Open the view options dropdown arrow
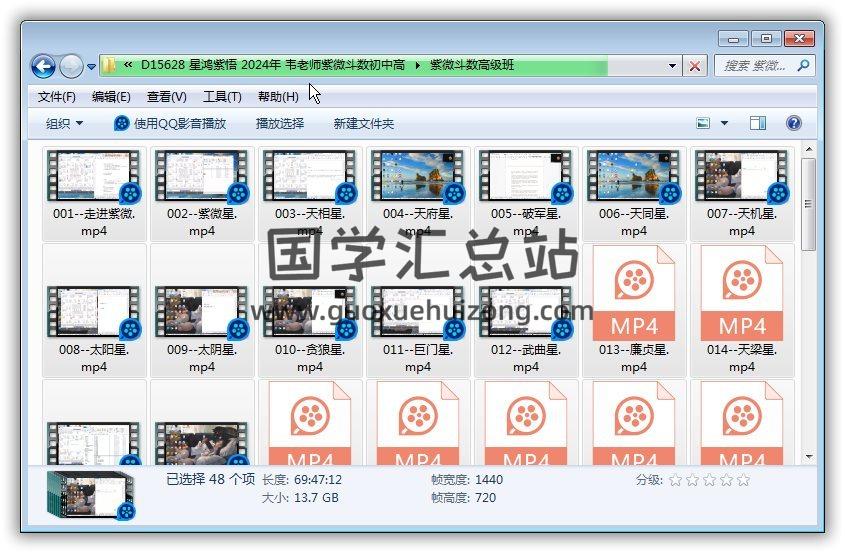 pyautogui.click(x=724, y=123)
